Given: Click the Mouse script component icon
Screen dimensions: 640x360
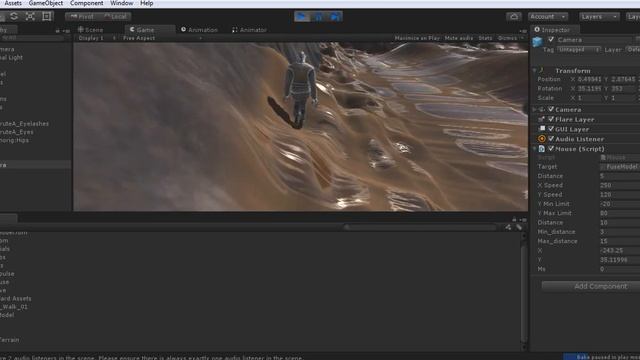Looking at the screenshot, I should pyautogui.click(x=542, y=149).
